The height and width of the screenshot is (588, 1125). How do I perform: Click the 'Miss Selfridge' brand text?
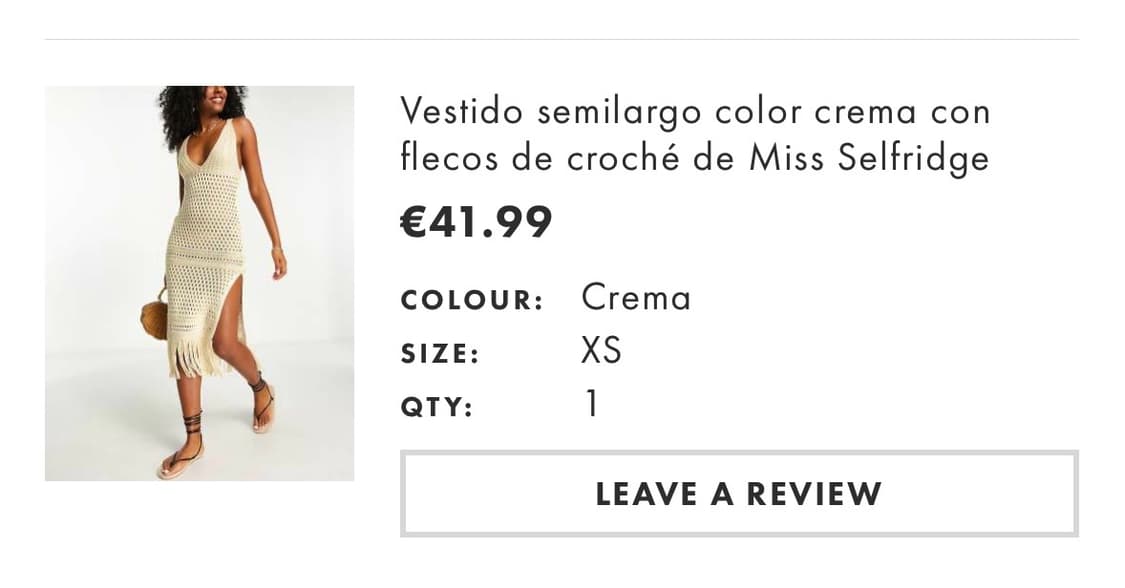click(x=868, y=157)
